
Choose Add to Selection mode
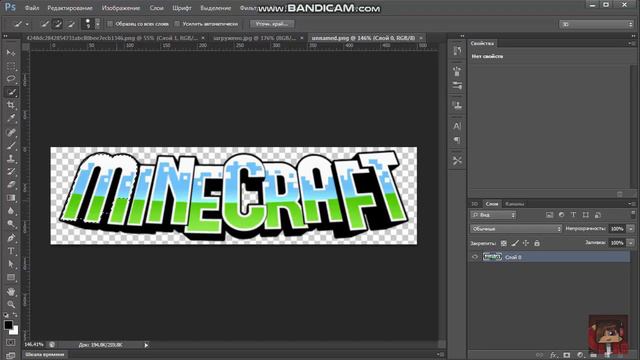pos(58,24)
